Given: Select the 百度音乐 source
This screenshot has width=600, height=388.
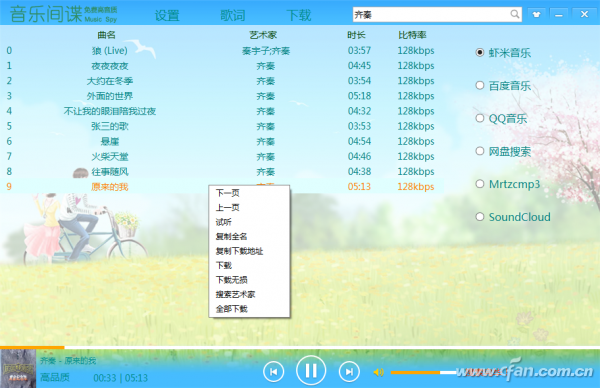Looking at the screenshot, I should point(503,86).
